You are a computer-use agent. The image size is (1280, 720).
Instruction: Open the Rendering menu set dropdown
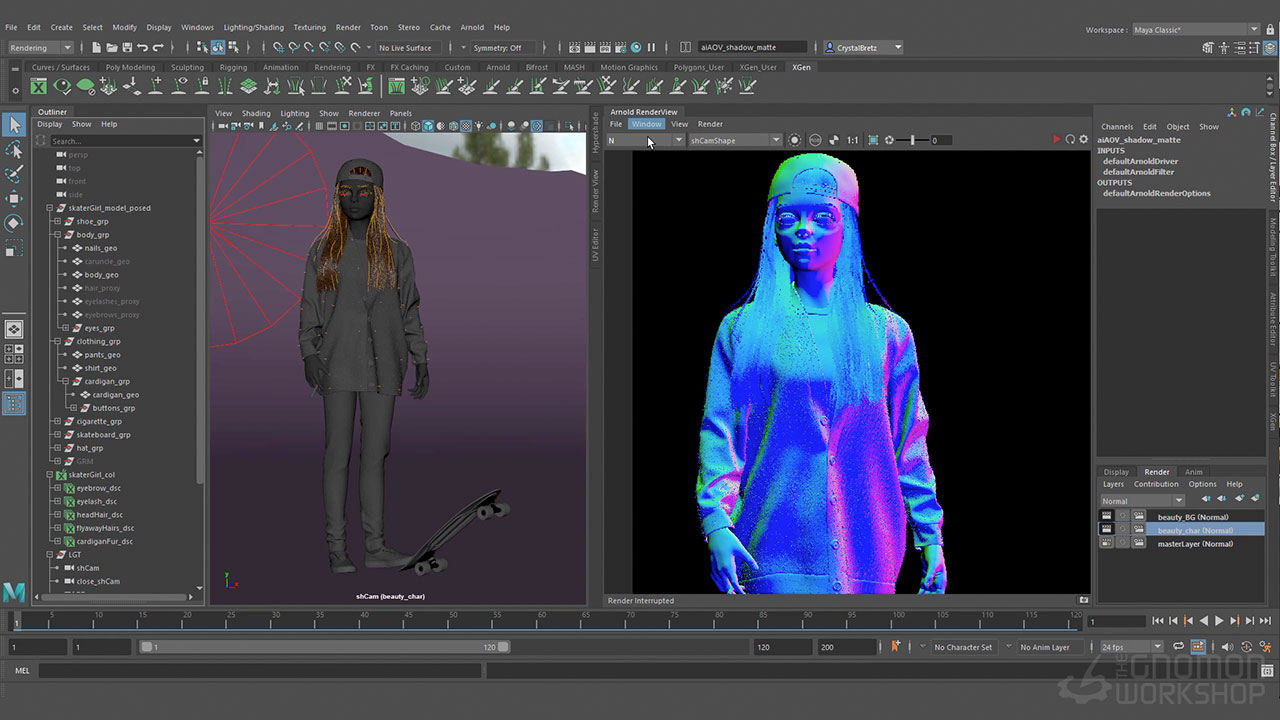(x=40, y=48)
